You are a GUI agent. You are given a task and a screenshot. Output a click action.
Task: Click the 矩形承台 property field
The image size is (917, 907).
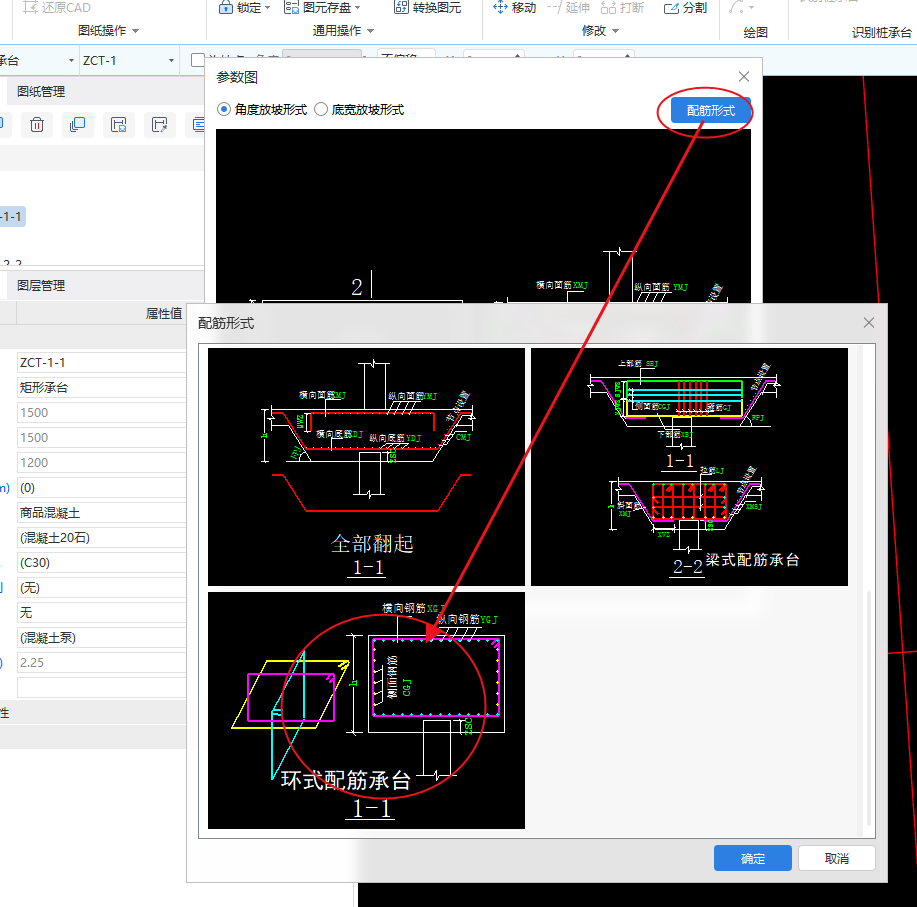102,388
